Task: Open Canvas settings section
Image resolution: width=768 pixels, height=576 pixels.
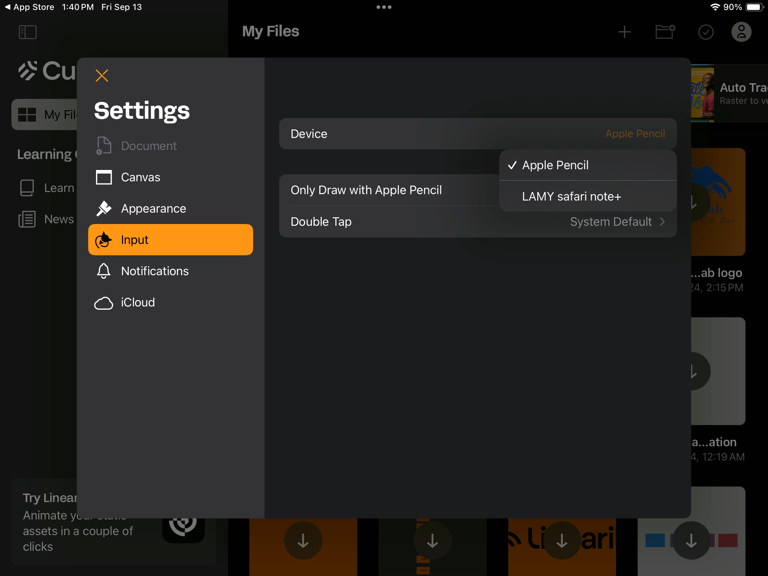Action: pos(170,177)
